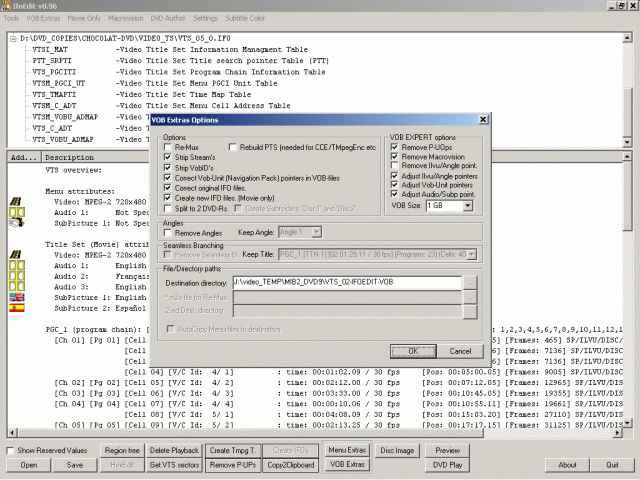Uncheck Strip VobID's option

167,167
